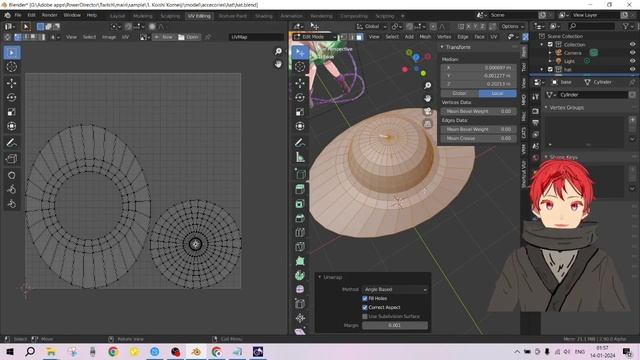Pick the Measure tool in the 3D viewport
Image resolution: width=640 pixels, height=360 pixels.
(300, 157)
